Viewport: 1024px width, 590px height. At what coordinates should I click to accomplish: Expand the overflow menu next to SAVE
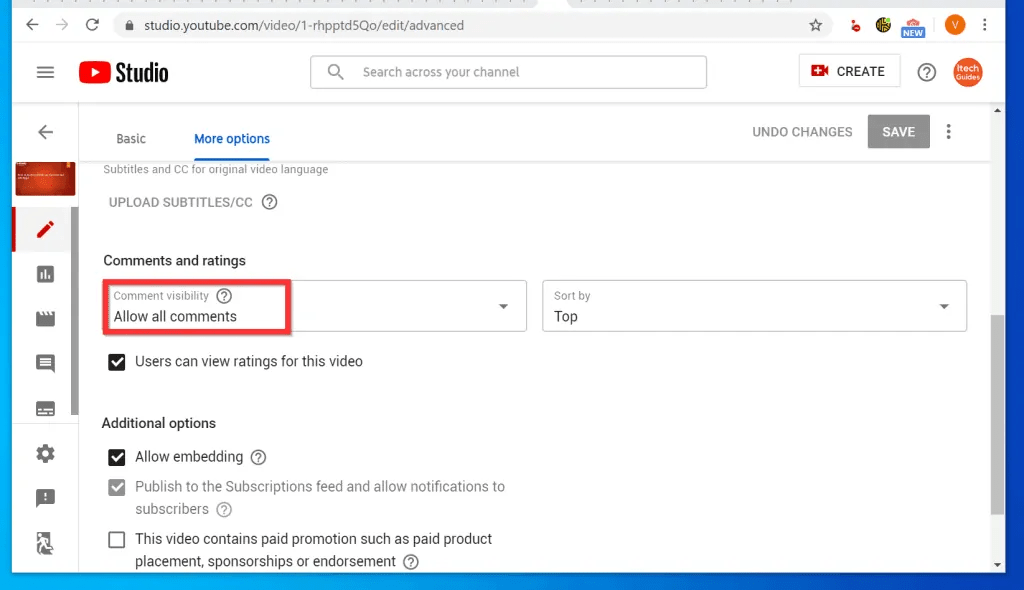[x=948, y=131]
